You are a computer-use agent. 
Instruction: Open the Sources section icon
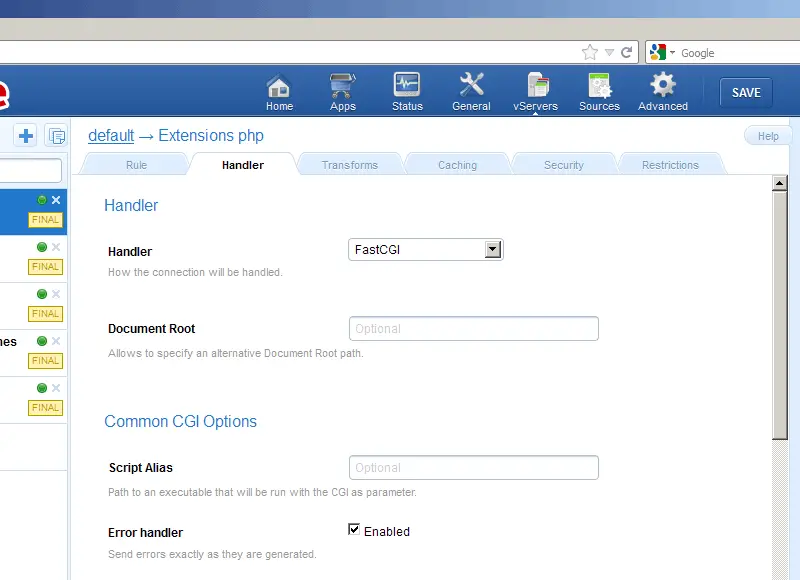pos(599,92)
